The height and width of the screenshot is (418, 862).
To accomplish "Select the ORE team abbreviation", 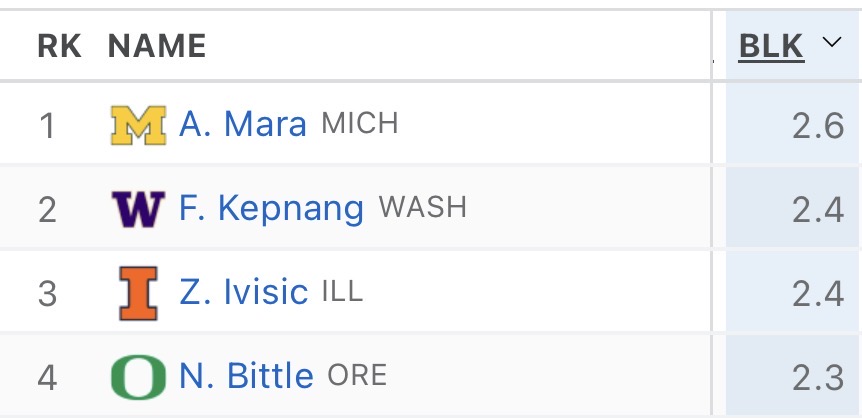I will pos(357,376).
